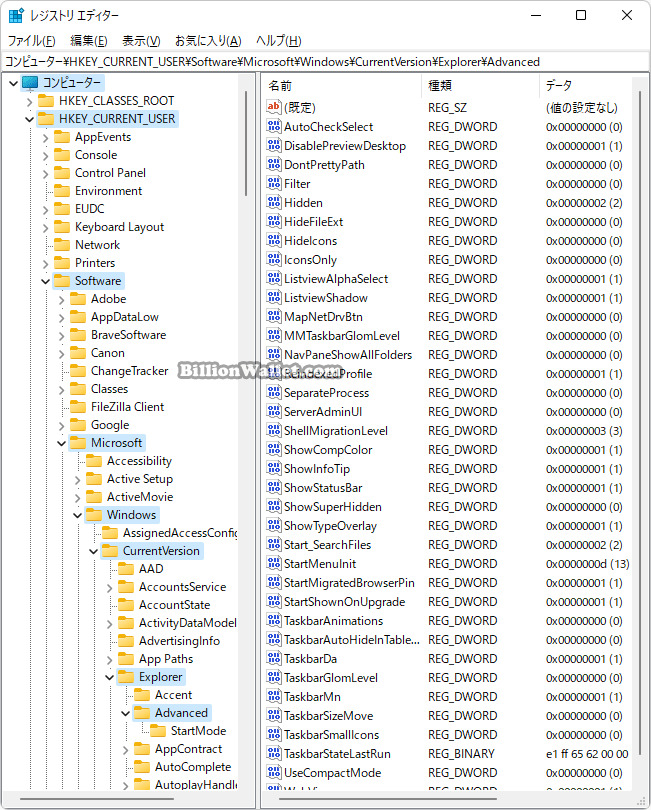Click the DWORD icon beside TaskbarSmallIcons
Viewport: 651px width, 810px height.
pyautogui.click(x=274, y=734)
